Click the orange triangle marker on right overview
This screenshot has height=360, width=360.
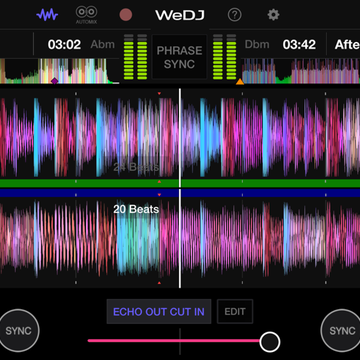[240, 81]
